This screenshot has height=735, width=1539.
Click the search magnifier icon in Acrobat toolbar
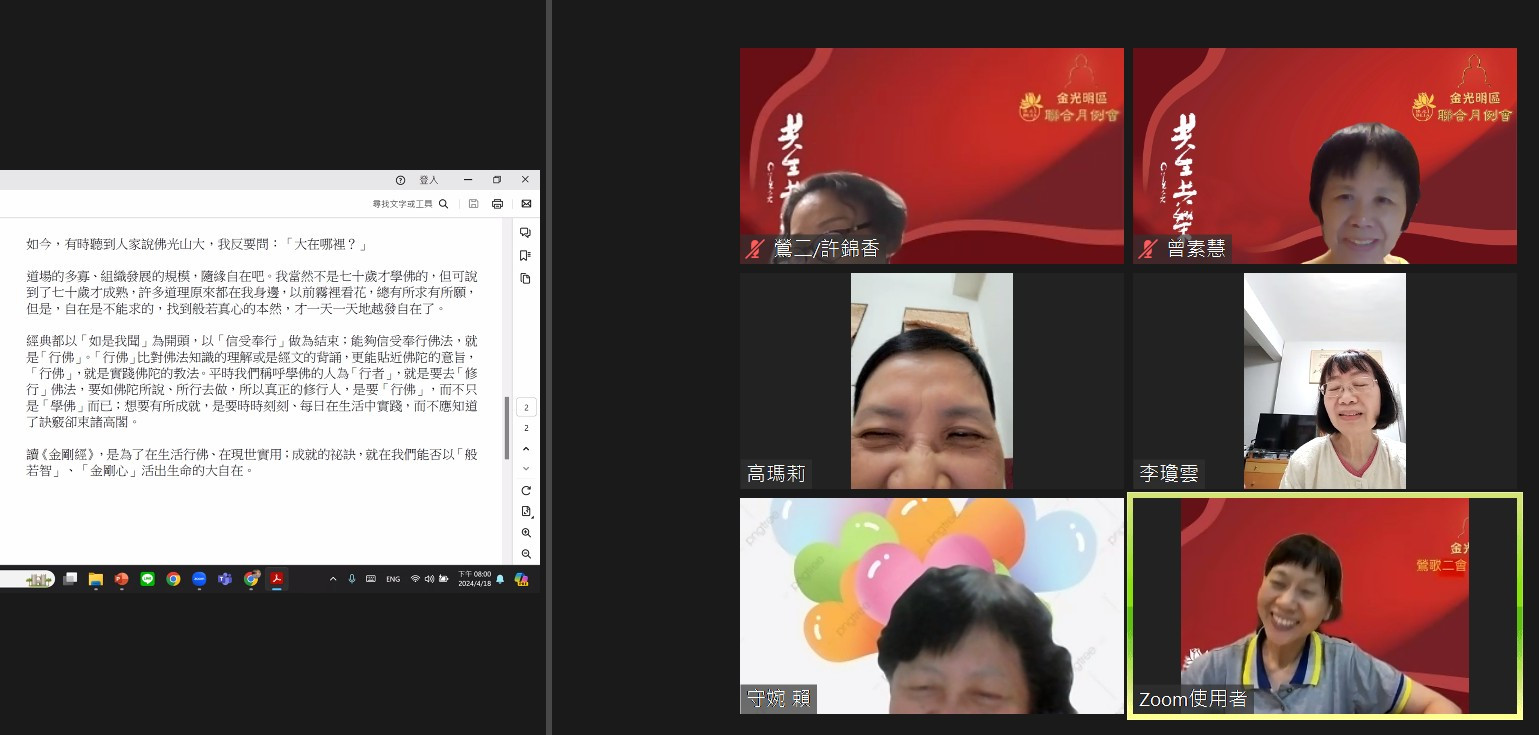[443, 204]
